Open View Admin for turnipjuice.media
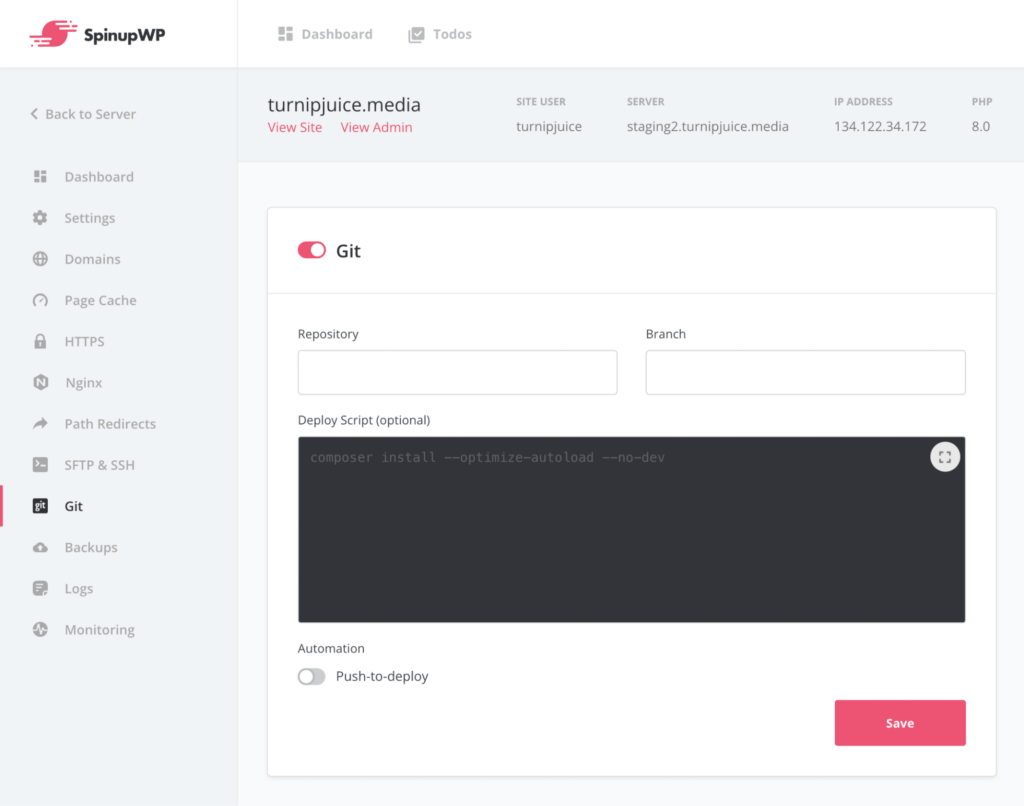 coord(376,127)
